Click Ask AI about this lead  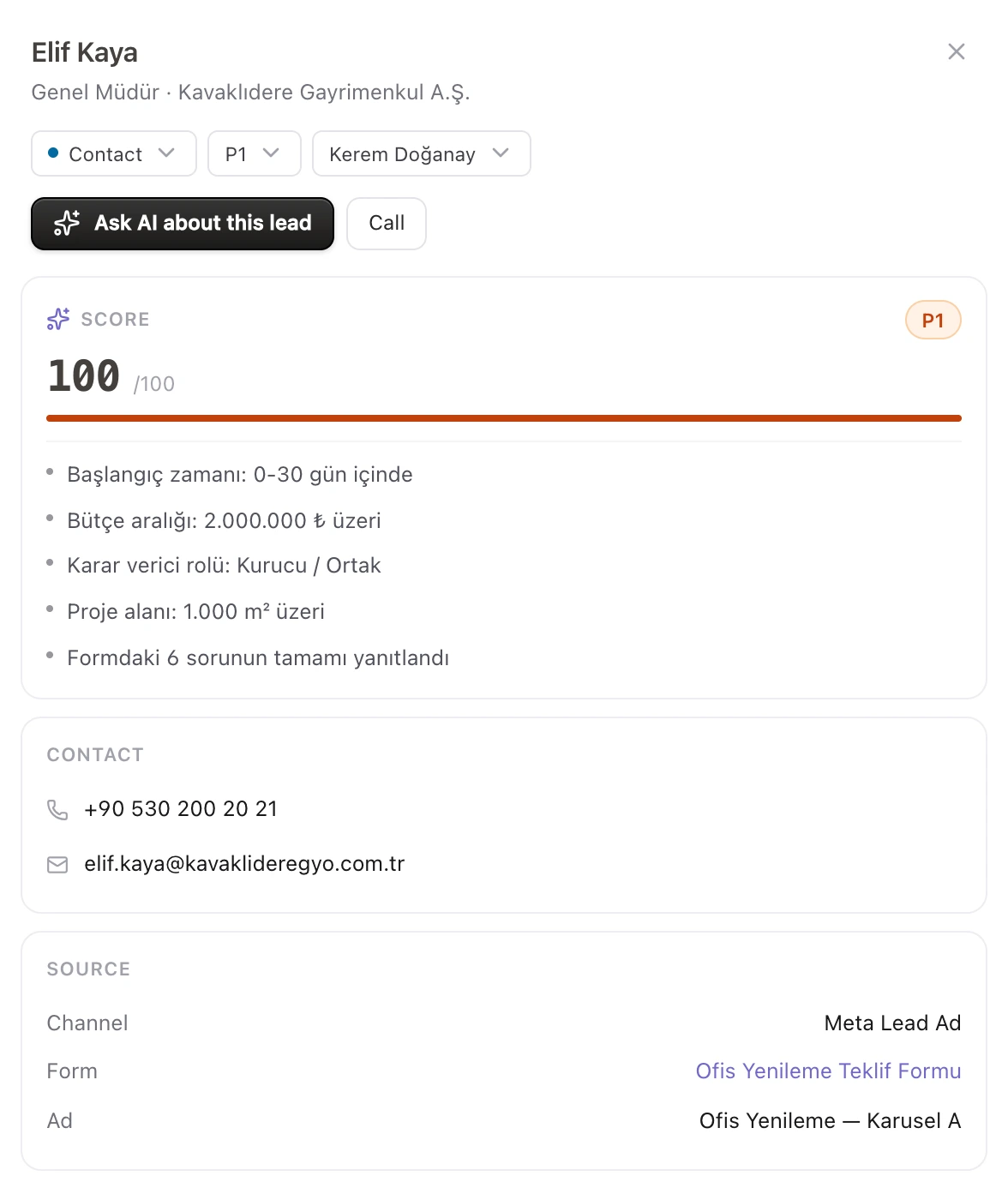coord(183,224)
